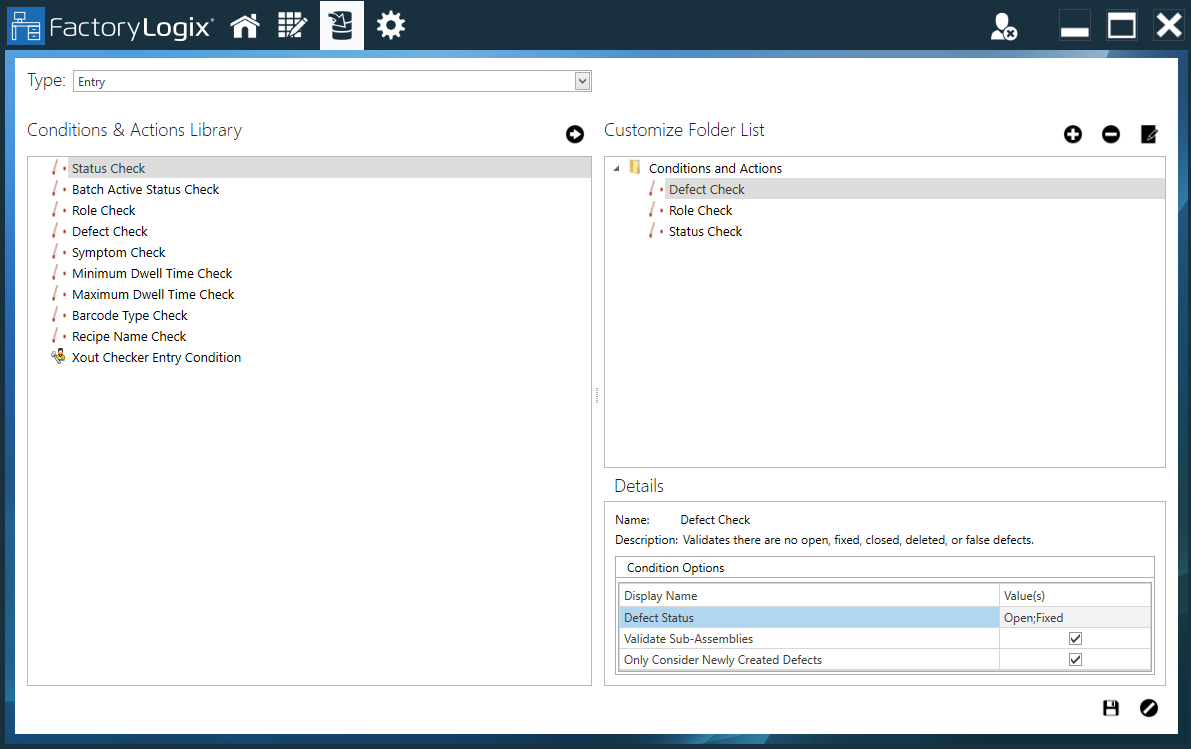
Task: Maximize the FactoryLogix window
Action: click(x=1121, y=26)
